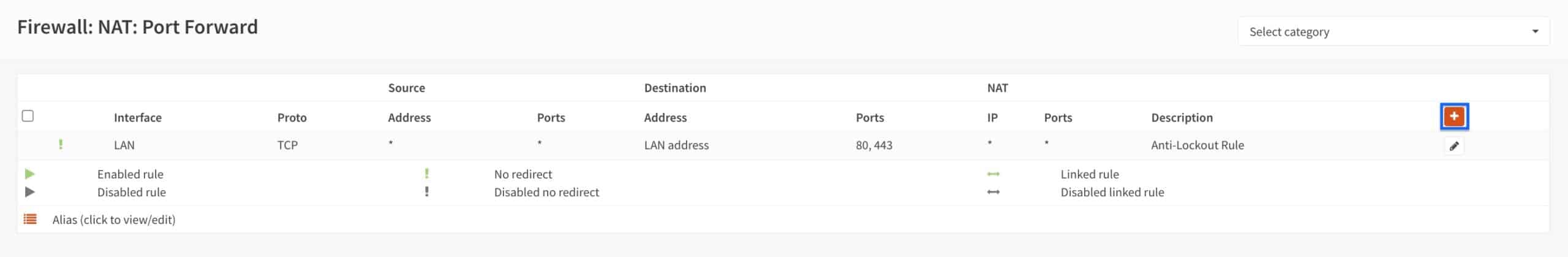Click the 80, 443 destination ports value
Screen dimensions: 1568x257
click(x=874, y=145)
